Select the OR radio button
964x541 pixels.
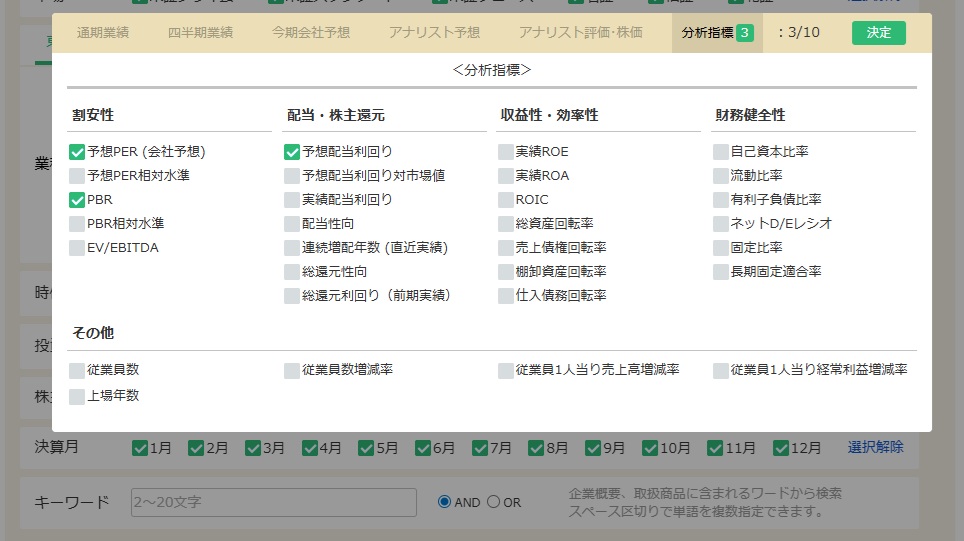point(493,502)
